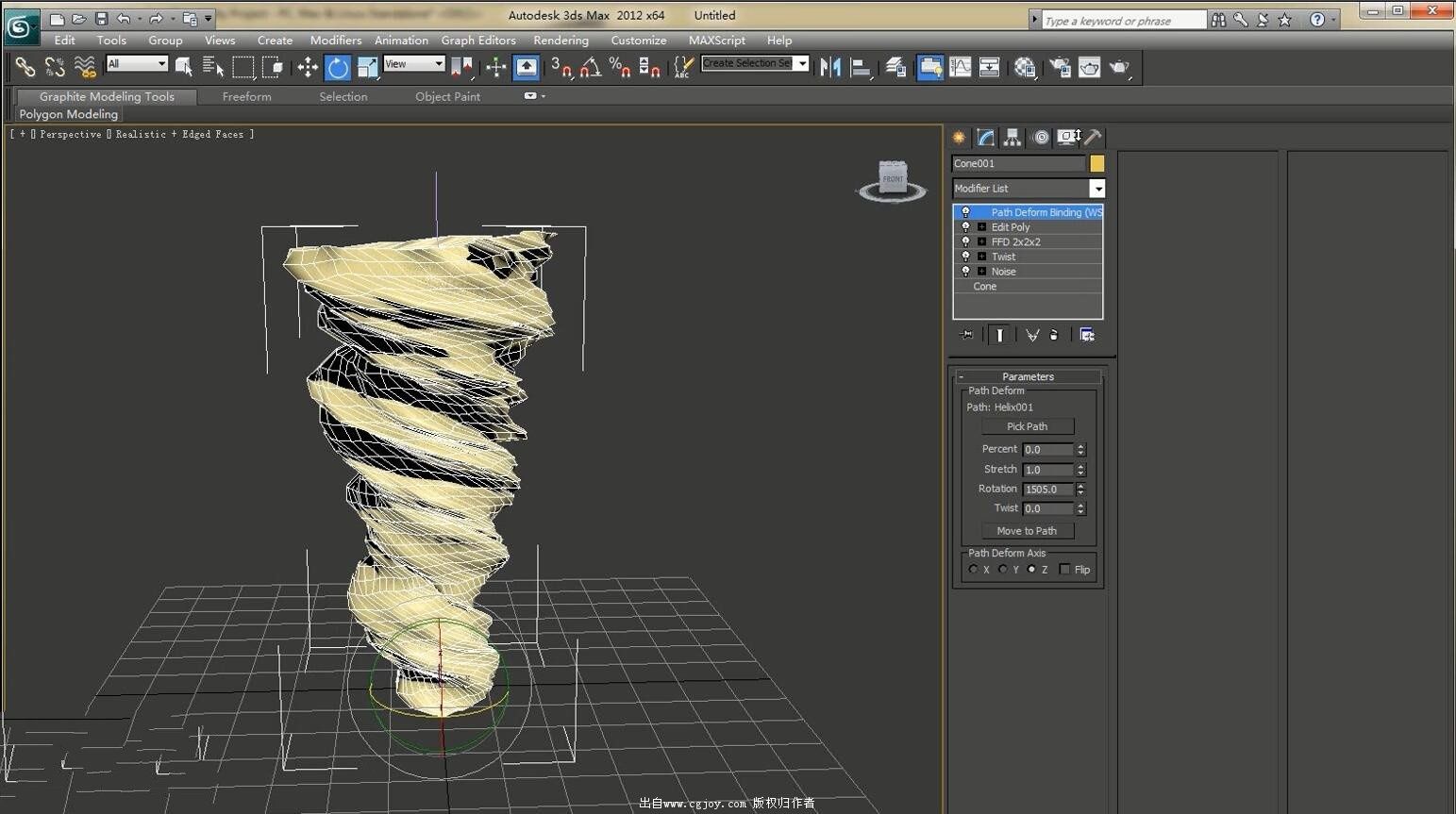Click the Bind to Space Warp icon

[85, 67]
